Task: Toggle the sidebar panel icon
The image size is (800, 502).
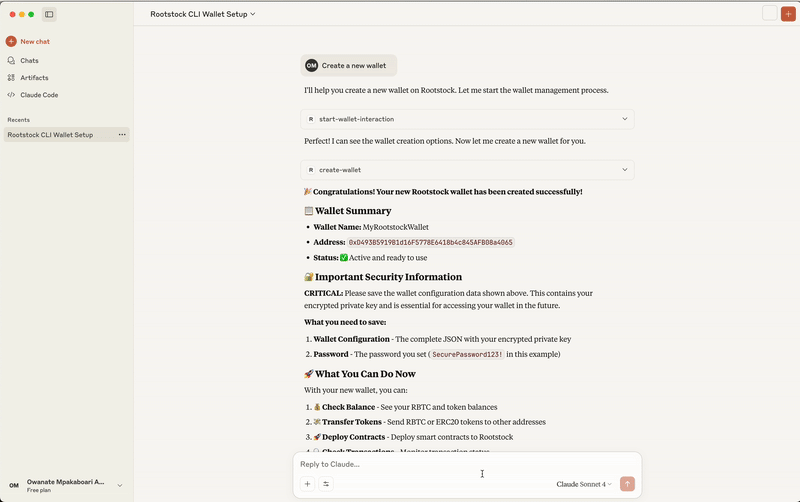Action: tap(49, 14)
